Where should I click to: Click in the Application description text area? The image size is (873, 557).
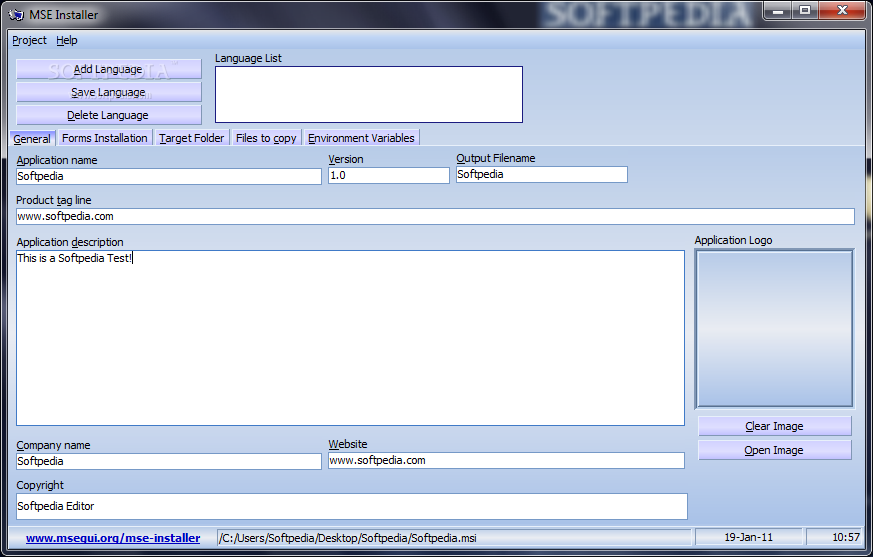tap(350, 338)
